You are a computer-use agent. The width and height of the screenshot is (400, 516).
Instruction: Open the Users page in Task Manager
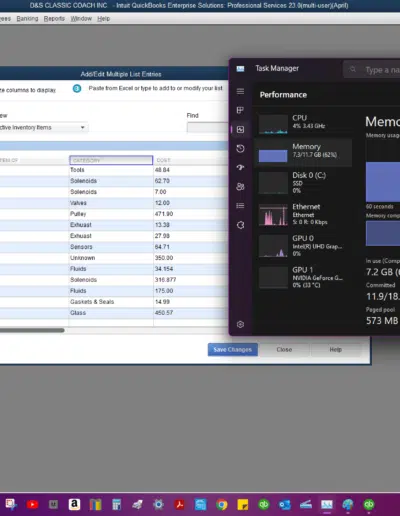pyautogui.click(x=240, y=186)
